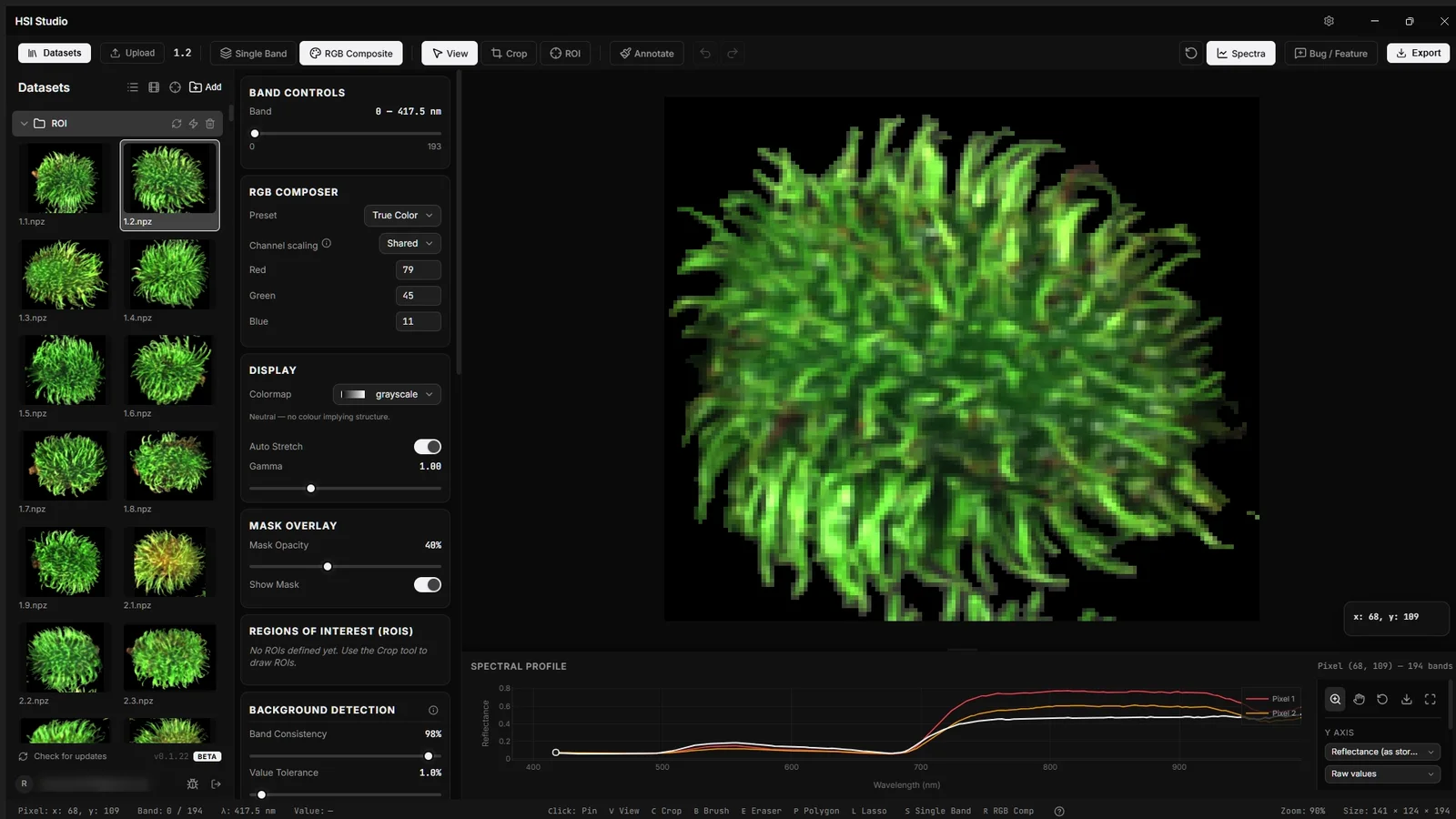1456x819 pixels.
Task: Redo the last action
Action: click(733, 54)
